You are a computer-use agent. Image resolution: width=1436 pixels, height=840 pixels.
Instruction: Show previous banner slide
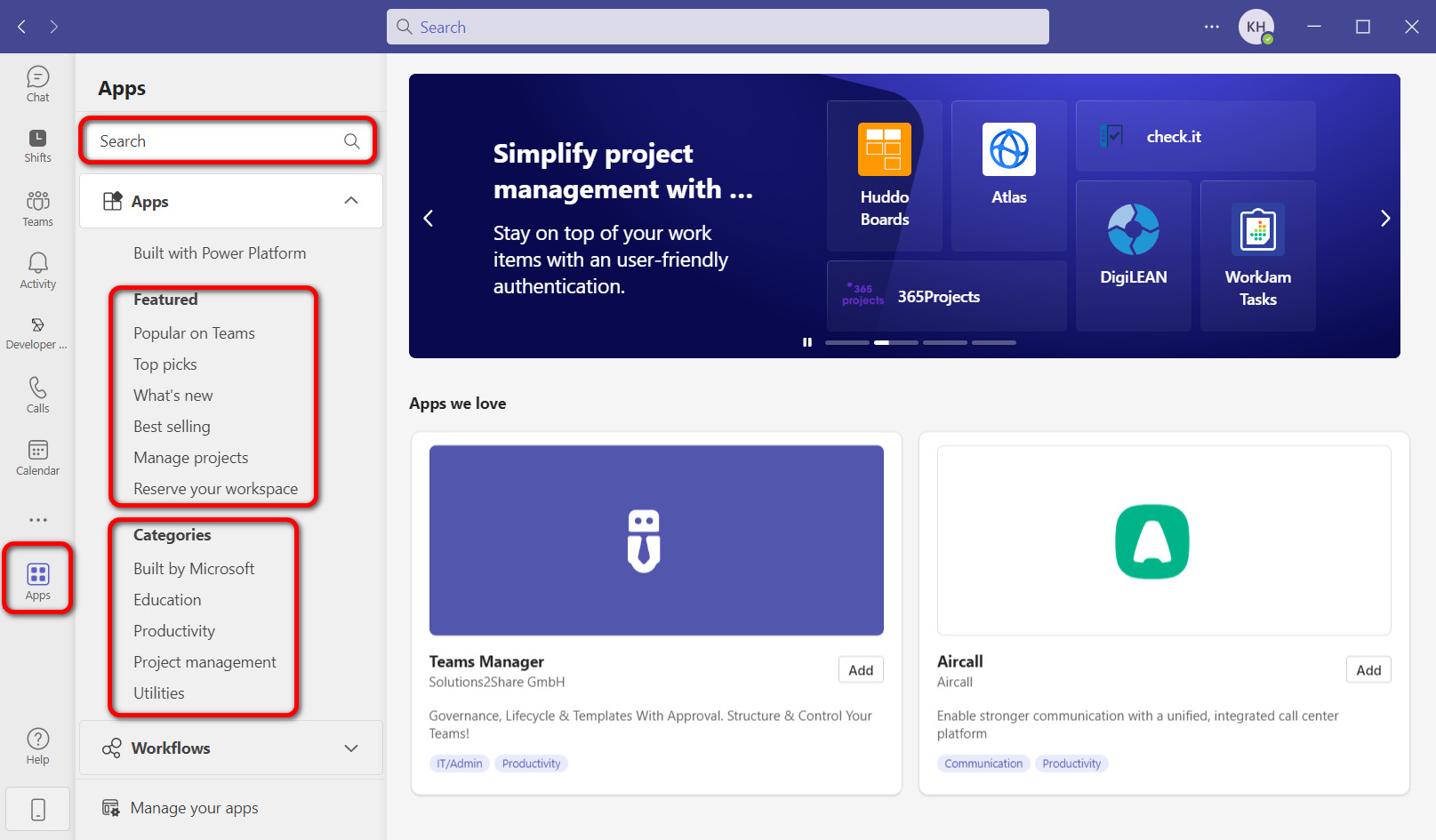pyautogui.click(x=429, y=218)
